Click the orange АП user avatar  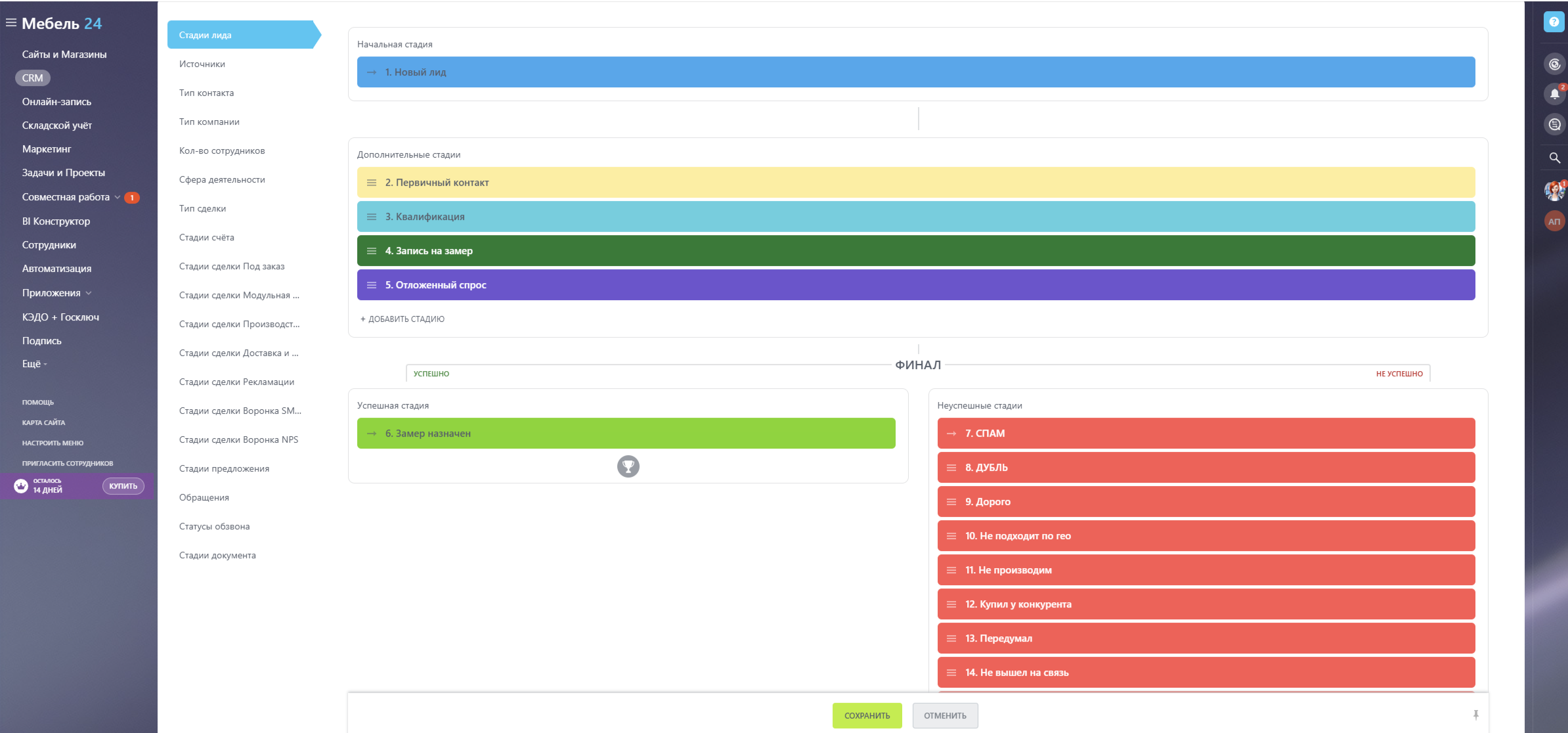coord(1554,221)
